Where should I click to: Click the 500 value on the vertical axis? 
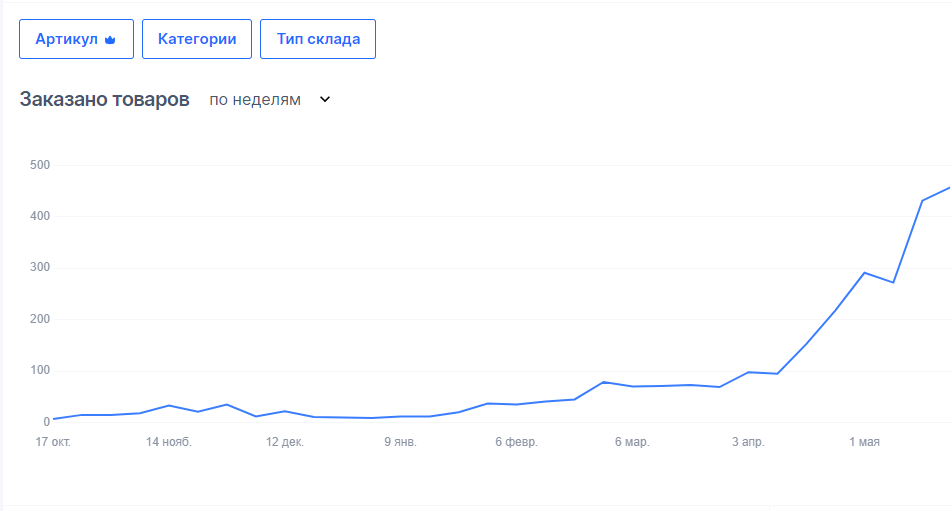click(x=40, y=165)
